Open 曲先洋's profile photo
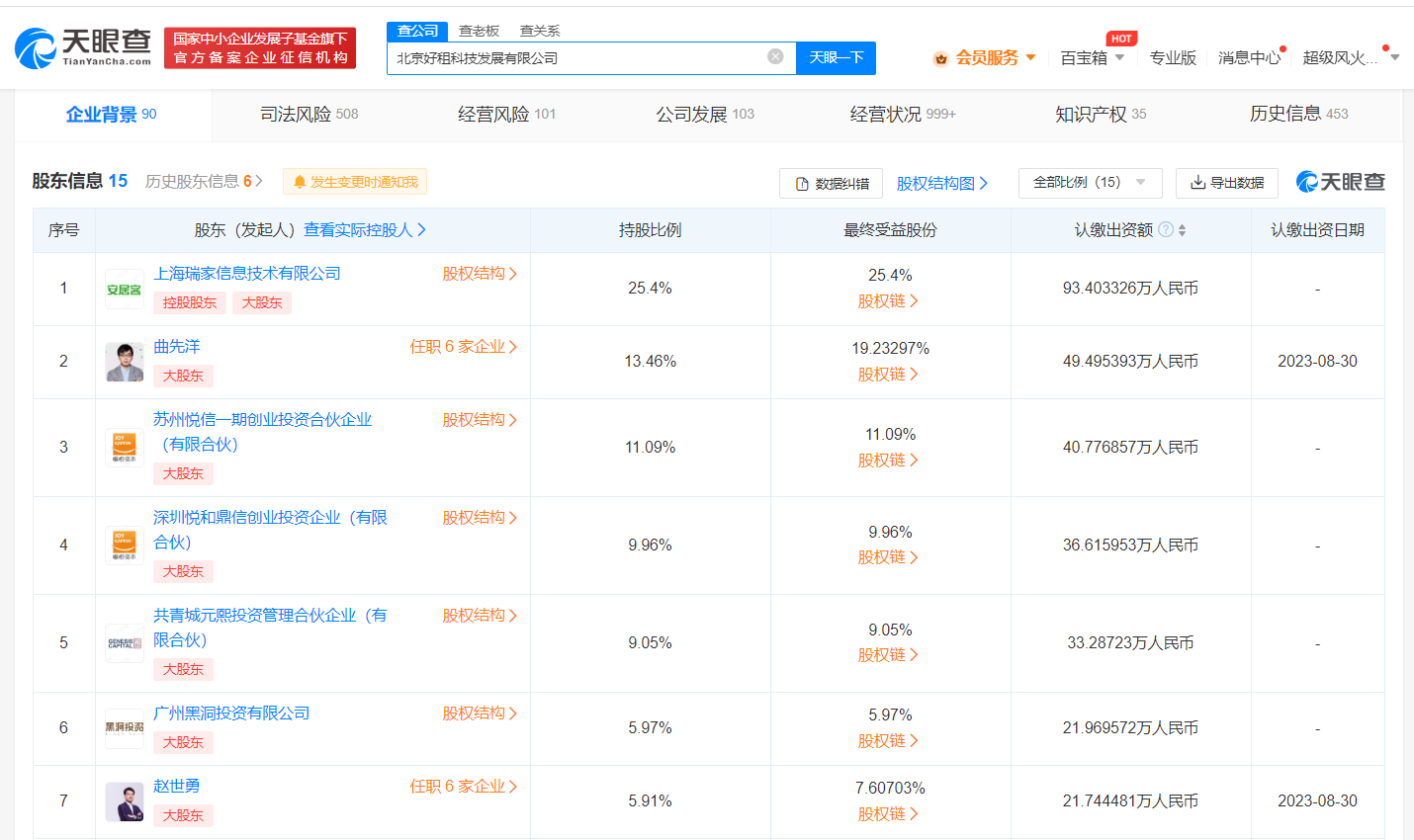 pos(125,362)
